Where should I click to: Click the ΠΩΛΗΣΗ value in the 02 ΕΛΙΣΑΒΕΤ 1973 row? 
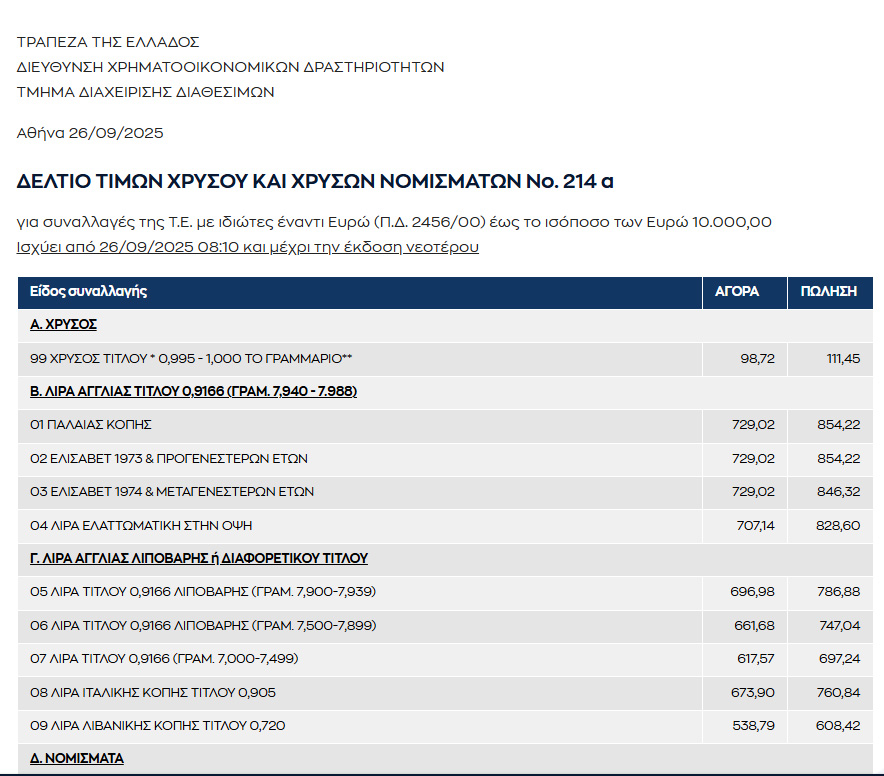pyautogui.click(x=839, y=458)
